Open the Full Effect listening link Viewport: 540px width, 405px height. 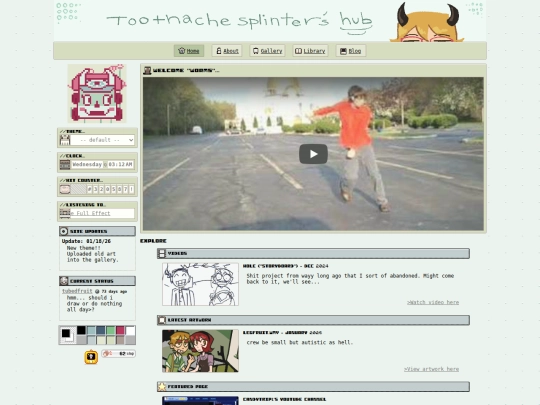pos(90,213)
